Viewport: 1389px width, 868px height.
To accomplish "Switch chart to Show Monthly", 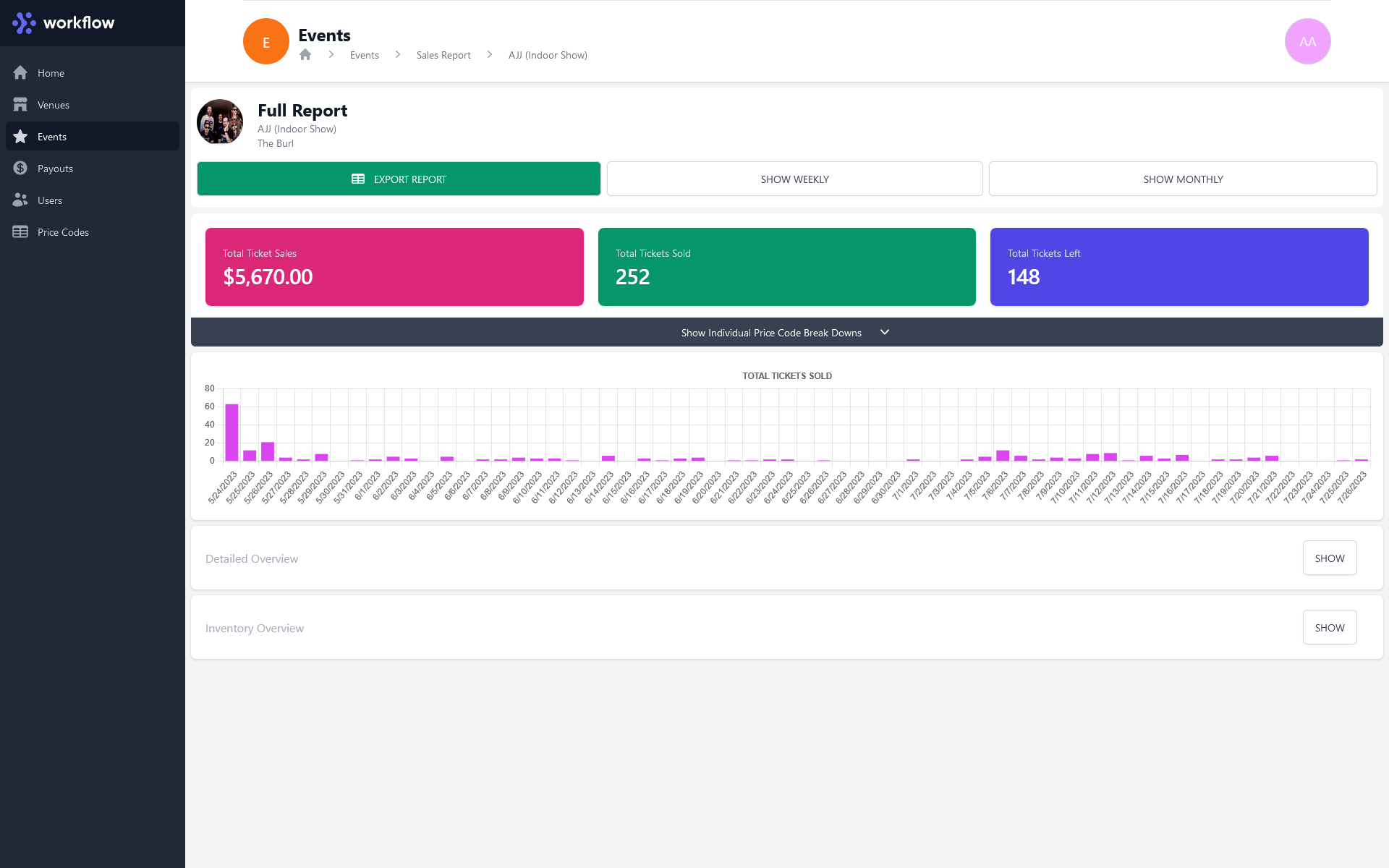I will tap(1182, 179).
